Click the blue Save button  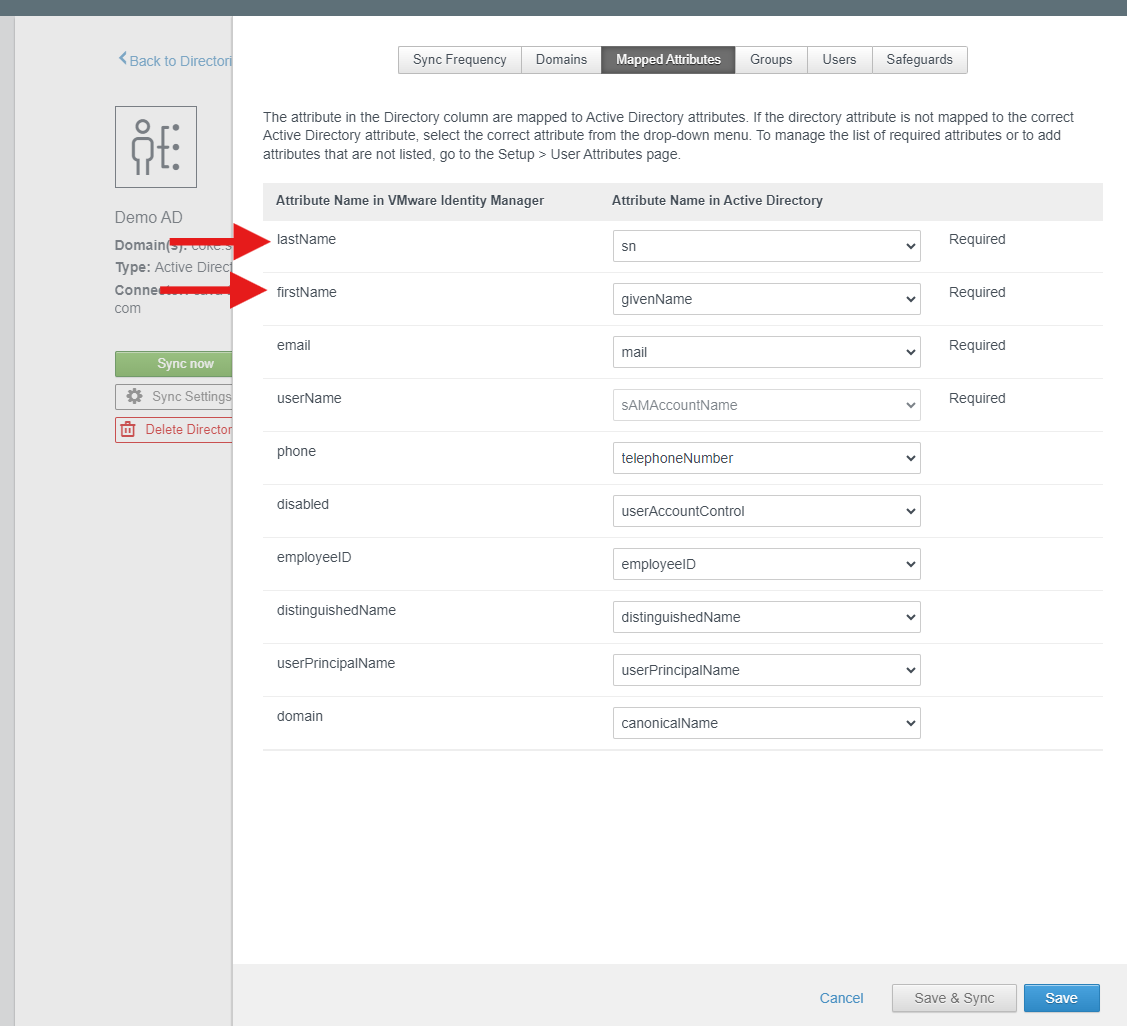[1061, 998]
